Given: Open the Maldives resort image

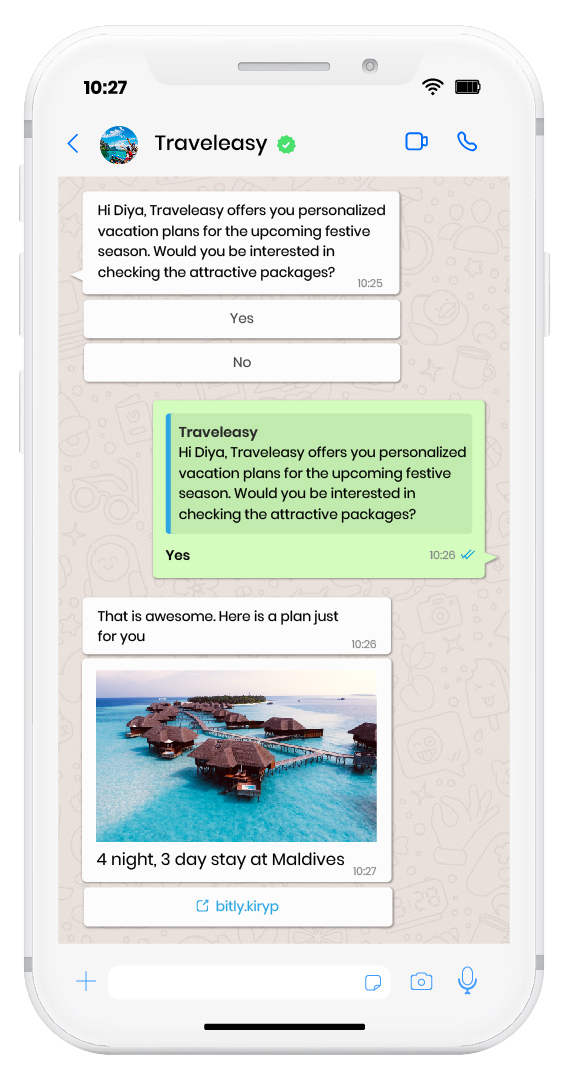Looking at the screenshot, I should tap(236, 756).
